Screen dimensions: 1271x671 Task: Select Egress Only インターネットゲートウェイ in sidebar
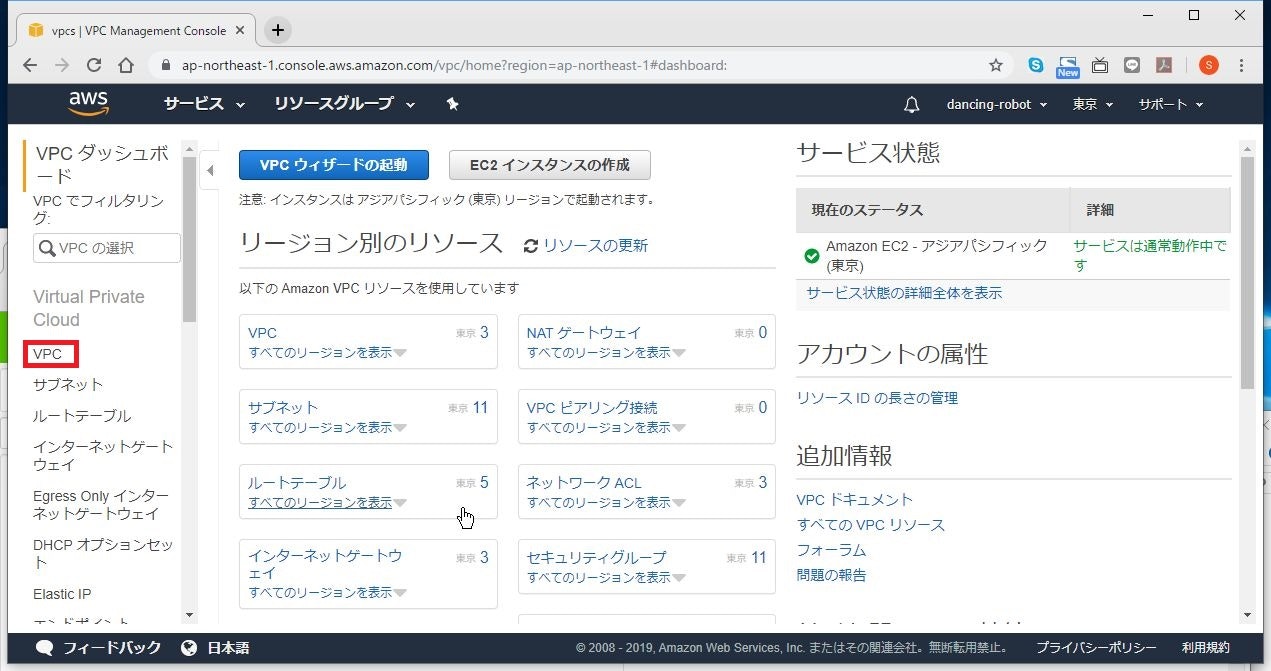101,505
